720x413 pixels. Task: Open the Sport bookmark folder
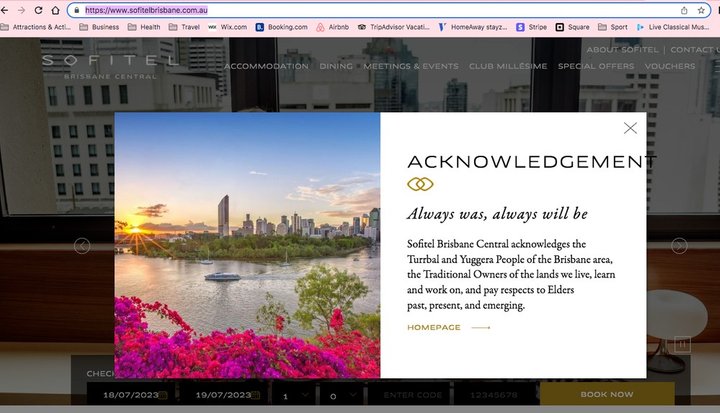tap(613, 27)
